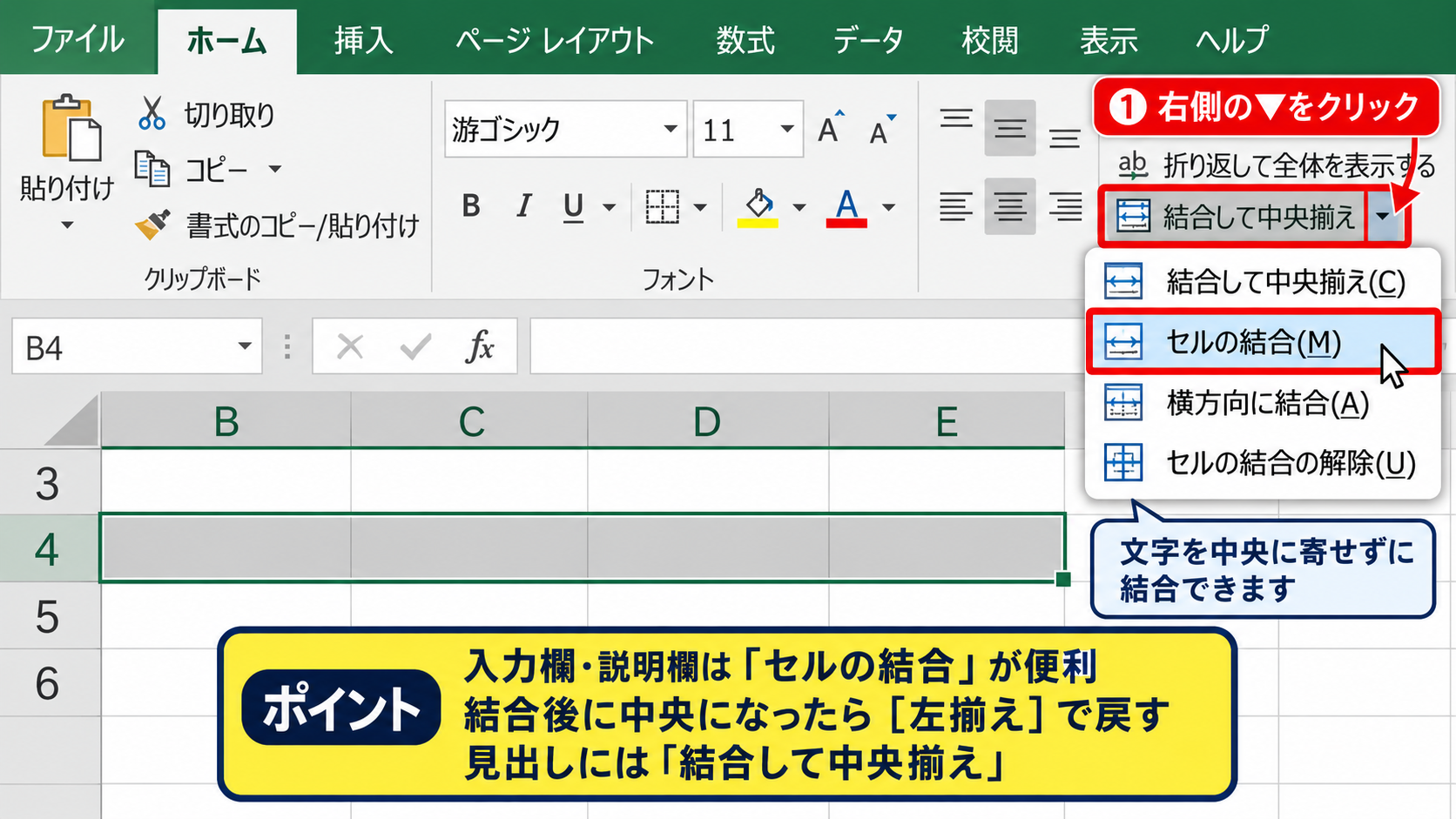Click the Wrap Text ab icon
The height and width of the screenshot is (819, 1456).
pos(1132,164)
